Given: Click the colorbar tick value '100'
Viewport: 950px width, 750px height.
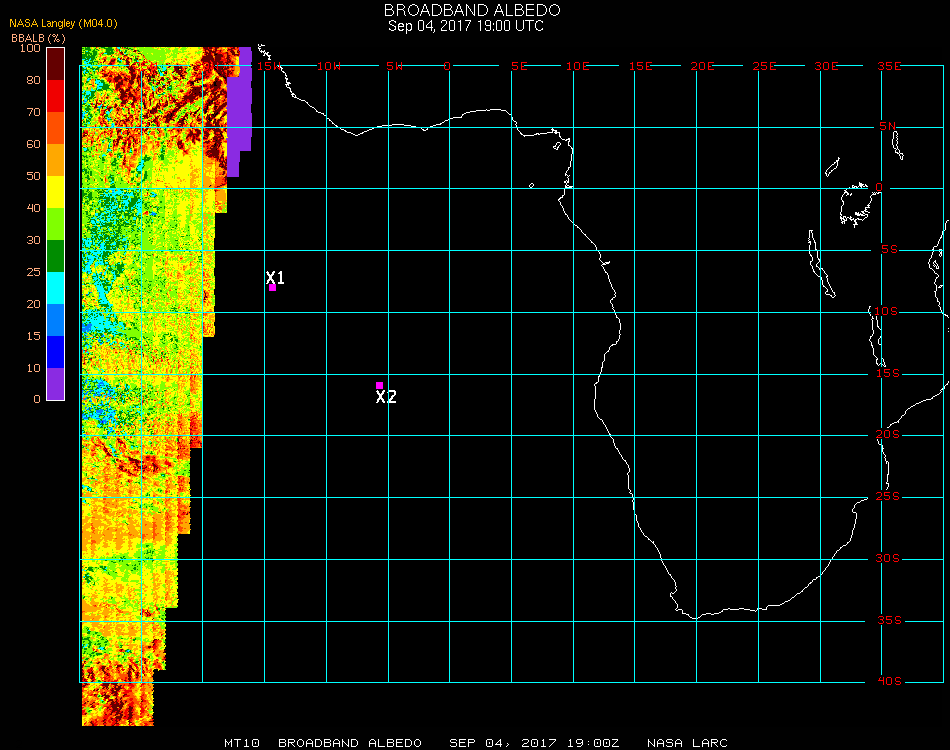Looking at the screenshot, I should (x=30, y=48).
